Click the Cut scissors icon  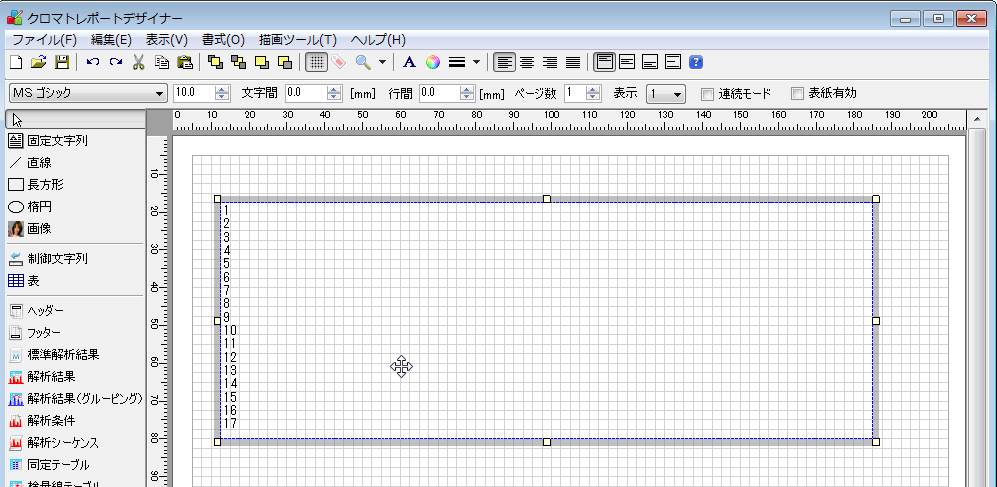138,62
